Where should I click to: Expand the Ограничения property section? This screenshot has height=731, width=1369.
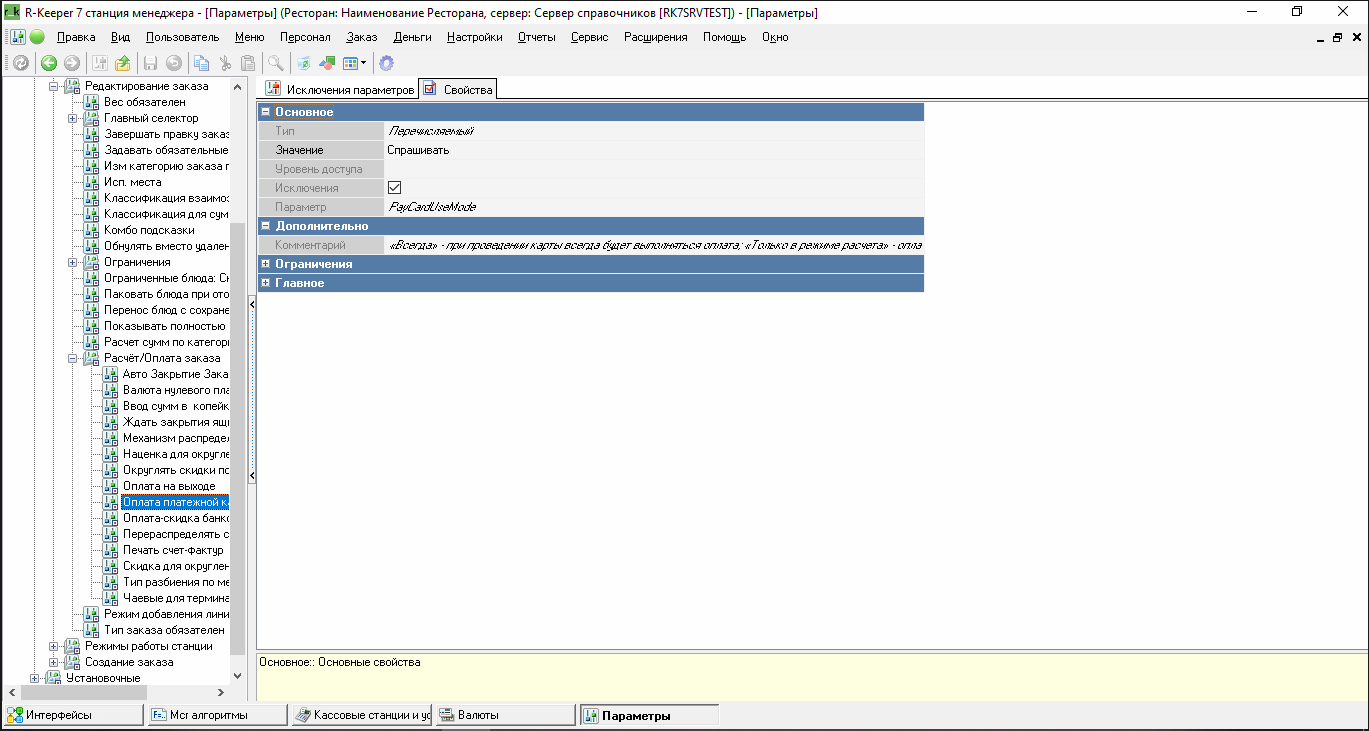click(266, 264)
